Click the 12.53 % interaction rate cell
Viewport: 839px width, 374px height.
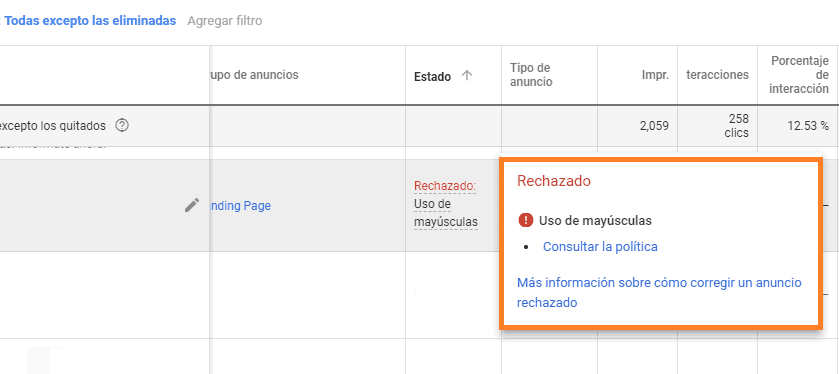point(808,126)
